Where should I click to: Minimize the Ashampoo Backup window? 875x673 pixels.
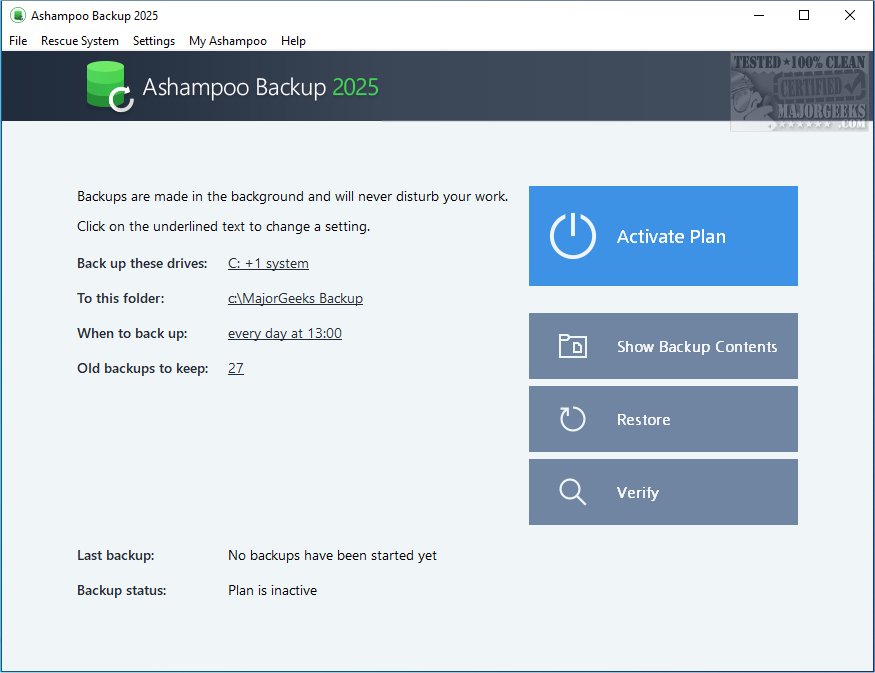pyautogui.click(x=758, y=15)
